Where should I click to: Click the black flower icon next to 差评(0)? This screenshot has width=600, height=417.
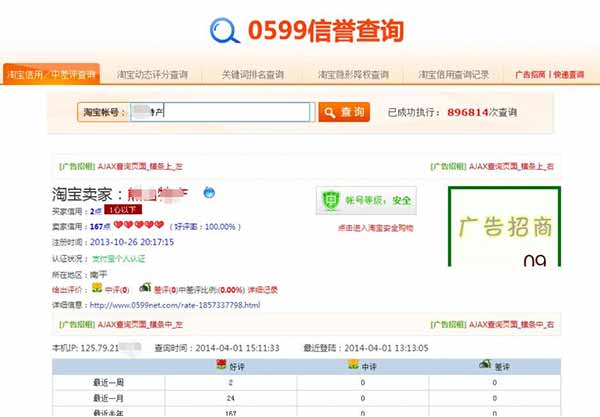pos(145,287)
